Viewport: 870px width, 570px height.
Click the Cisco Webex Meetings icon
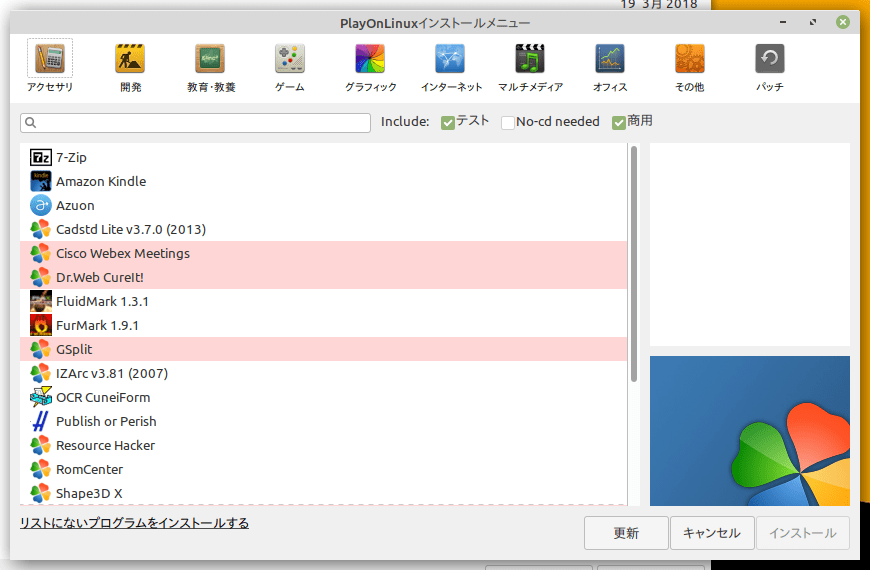click(41, 254)
